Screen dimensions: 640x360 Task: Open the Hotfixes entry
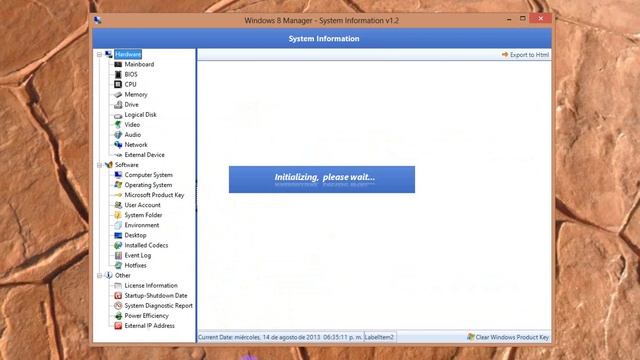[136, 266]
